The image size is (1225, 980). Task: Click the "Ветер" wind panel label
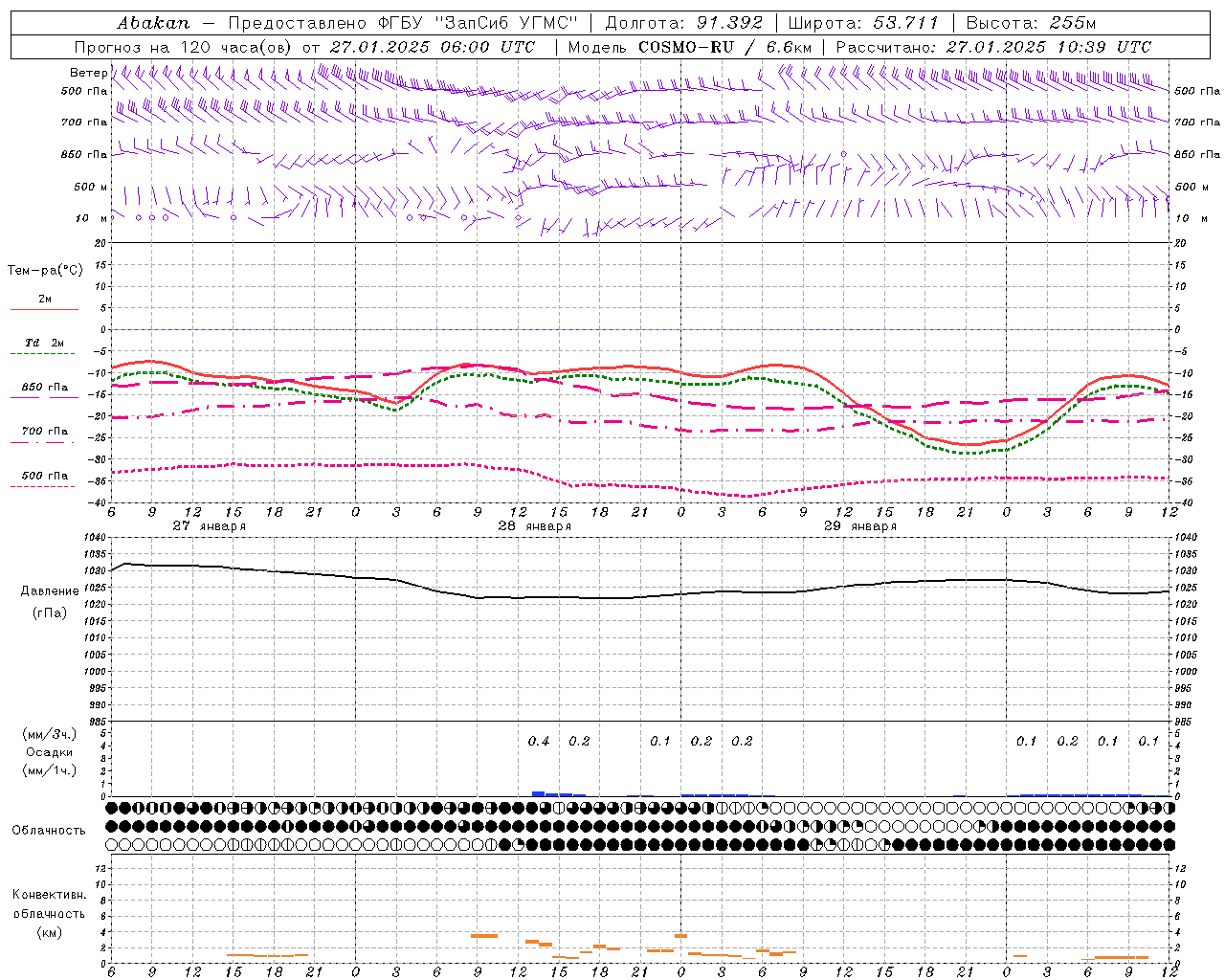pos(88,73)
